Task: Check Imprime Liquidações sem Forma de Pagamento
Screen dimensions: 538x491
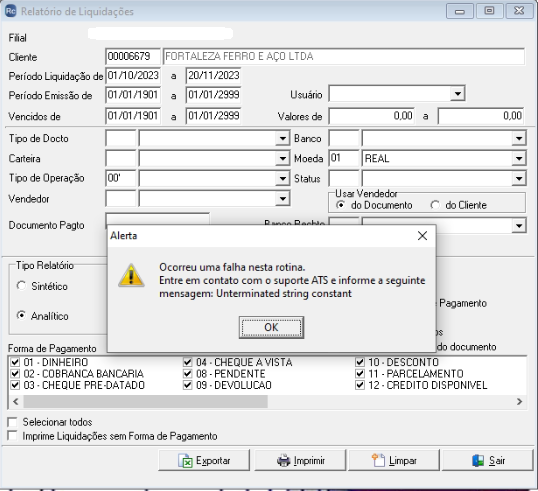Action: tap(13, 436)
